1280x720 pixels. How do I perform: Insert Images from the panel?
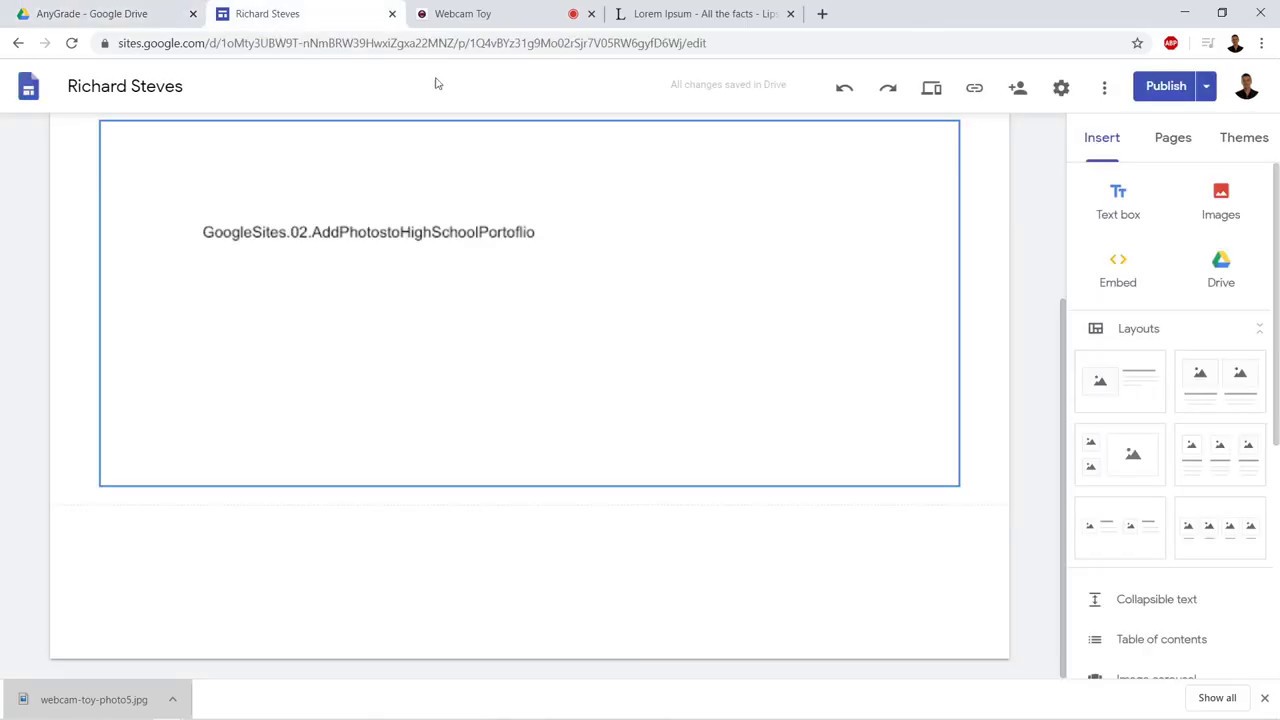[x=1221, y=201]
